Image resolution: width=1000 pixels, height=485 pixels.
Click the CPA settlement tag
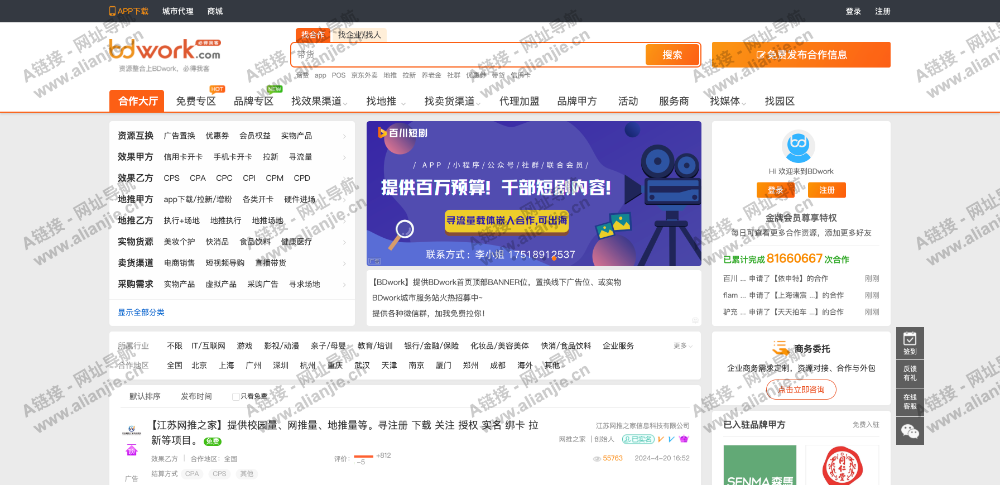(x=191, y=474)
